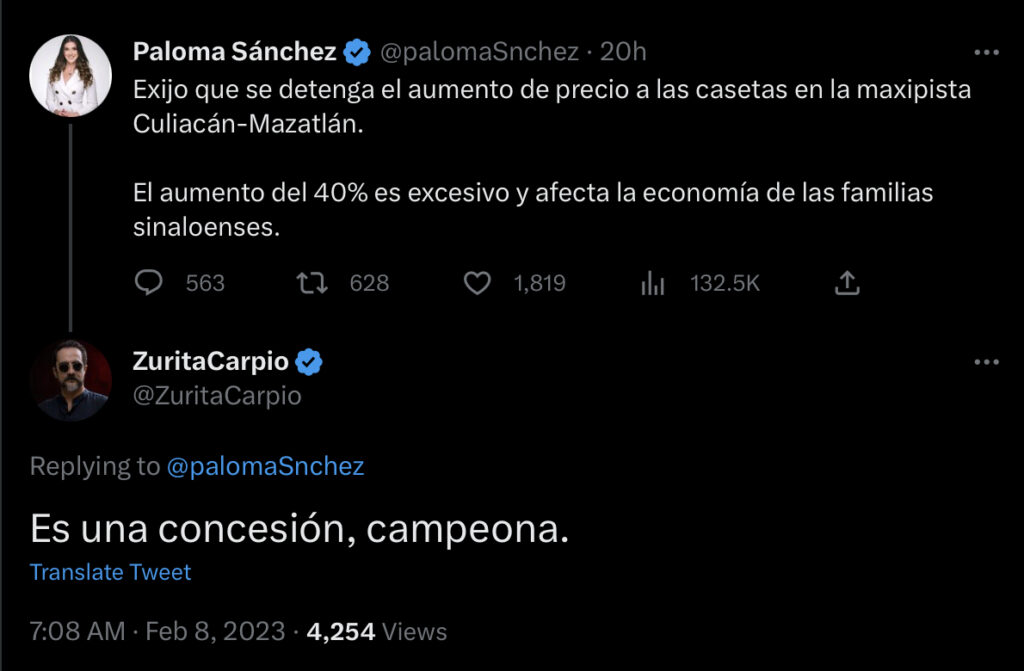Click @palomaSnchez in the Replying to line

click(x=265, y=466)
